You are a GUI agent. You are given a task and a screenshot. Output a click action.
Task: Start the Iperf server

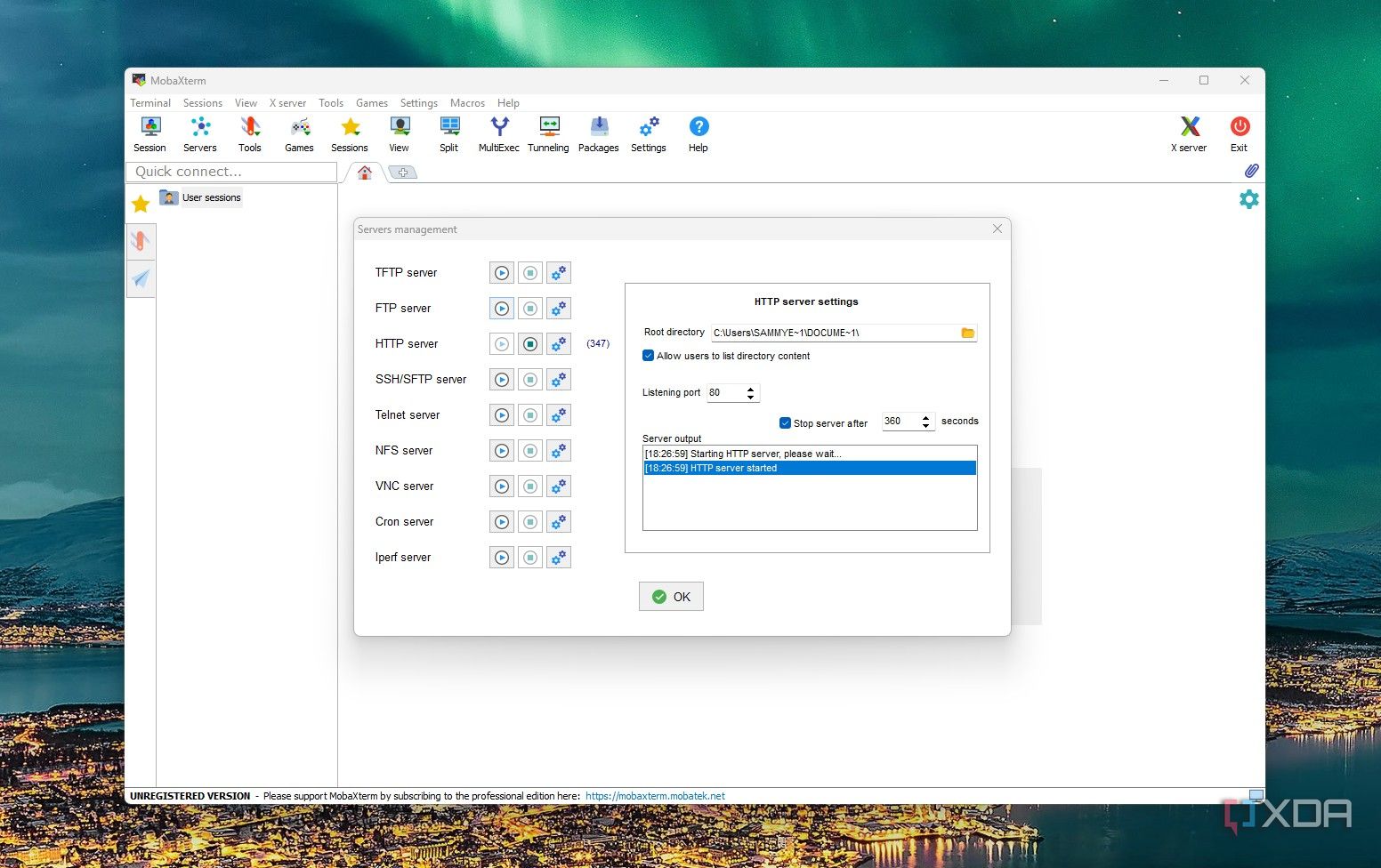(x=502, y=558)
